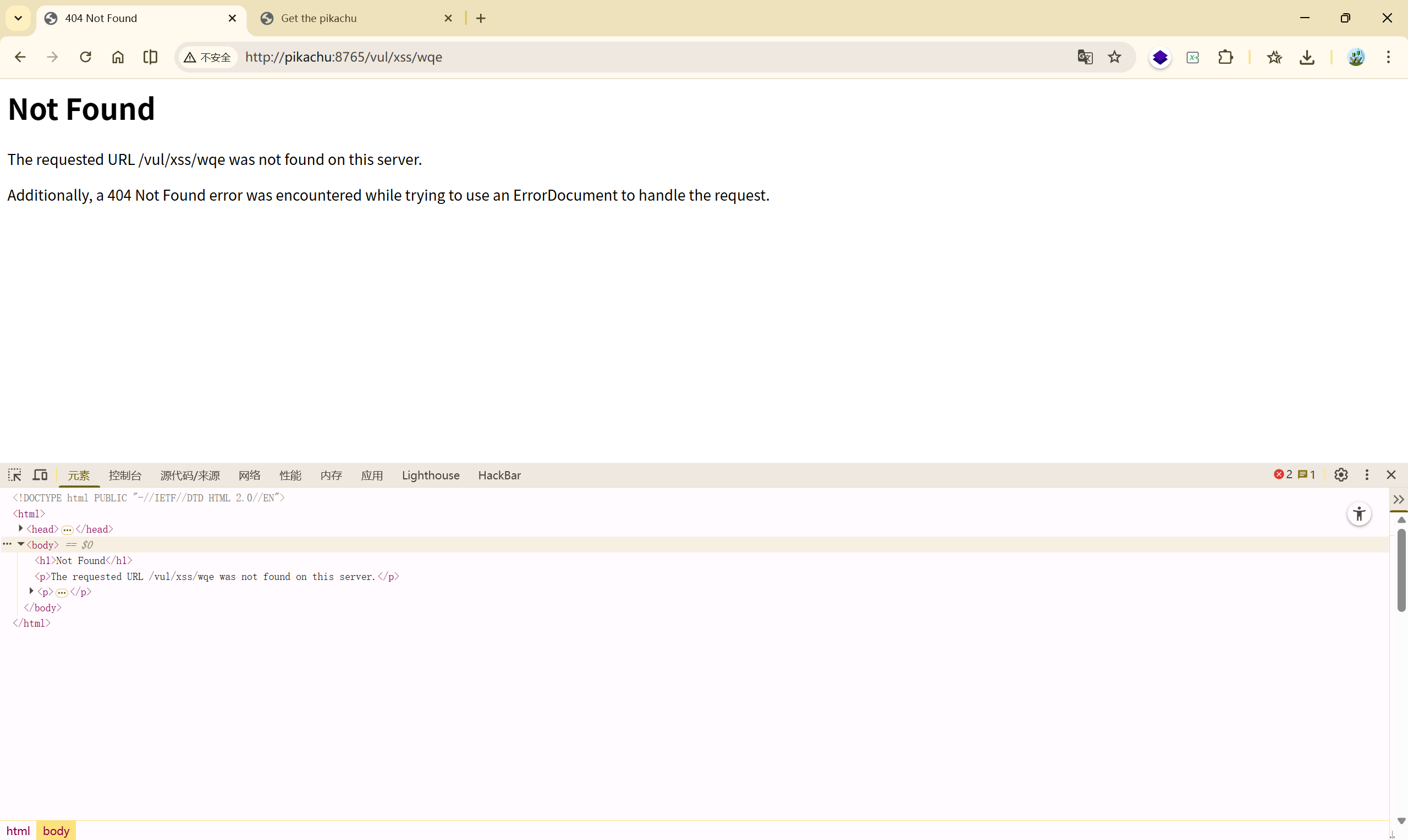Screen dimensions: 1408x840
Task: Click the html breadcrumb at the bottom
Action: [18, 830]
